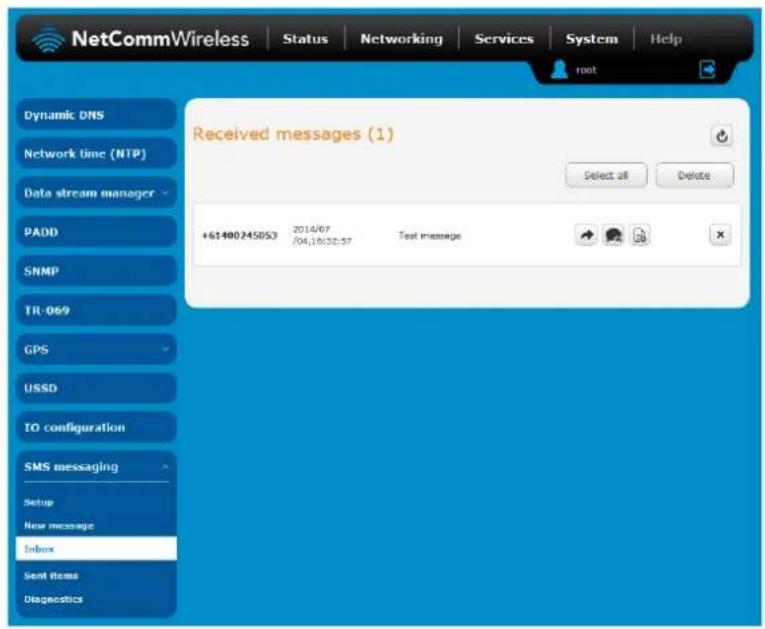Select the Inbox submenu item
The height and width of the screenshot is (629, 765).
pyautogui.click(x=96, y=548)
